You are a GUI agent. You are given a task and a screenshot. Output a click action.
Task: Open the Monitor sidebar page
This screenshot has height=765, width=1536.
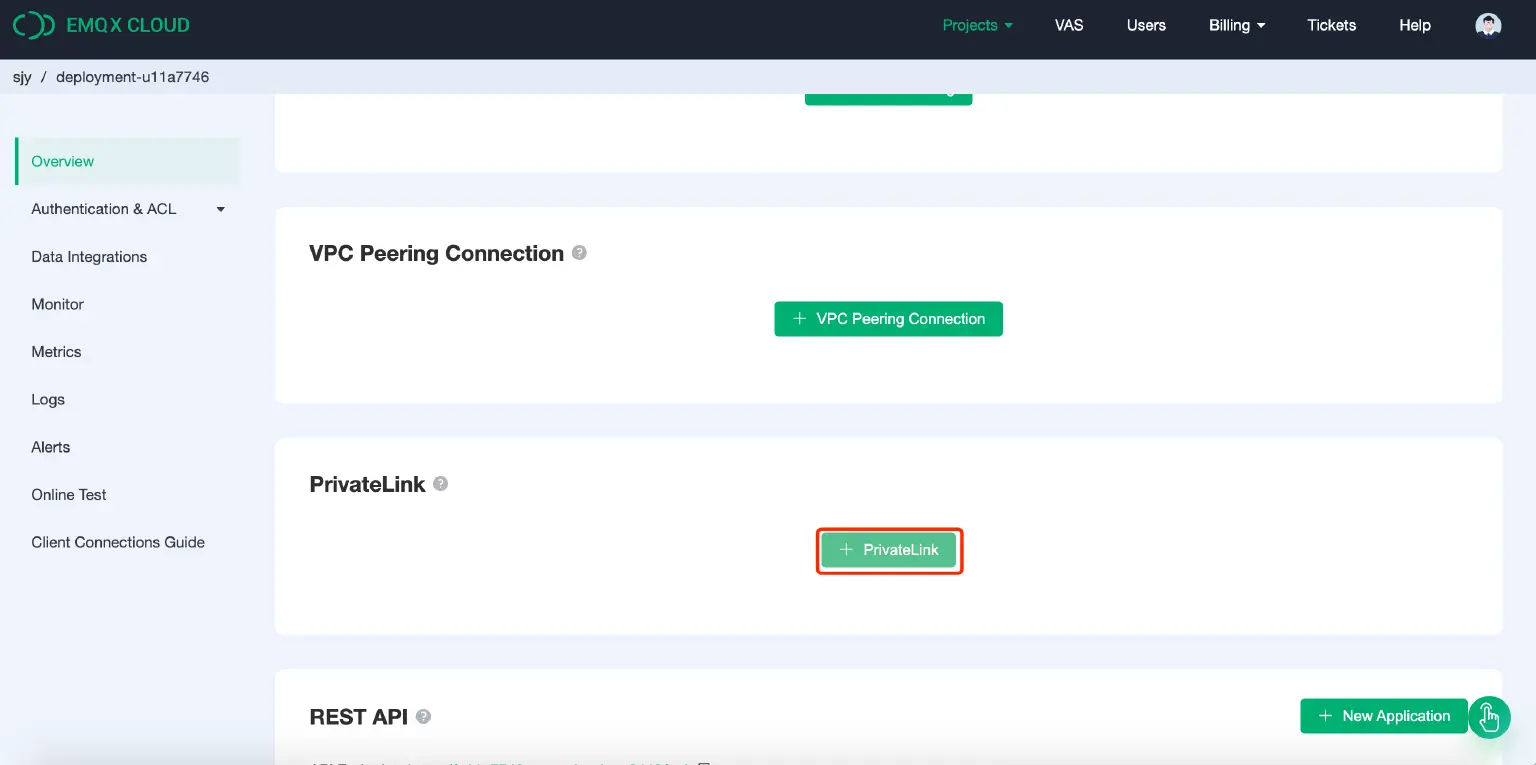57,304
